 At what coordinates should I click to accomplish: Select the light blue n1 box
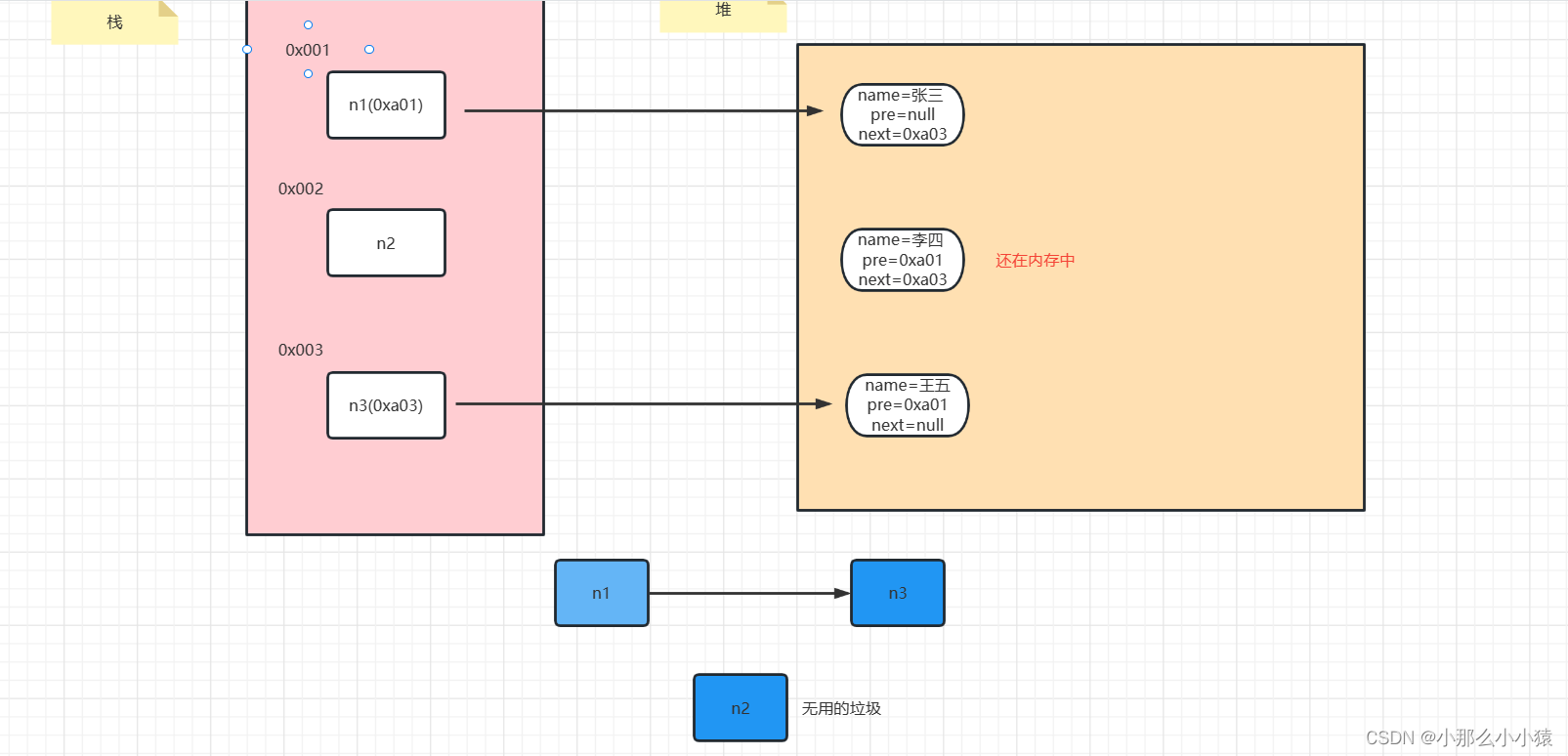point(602,593)
